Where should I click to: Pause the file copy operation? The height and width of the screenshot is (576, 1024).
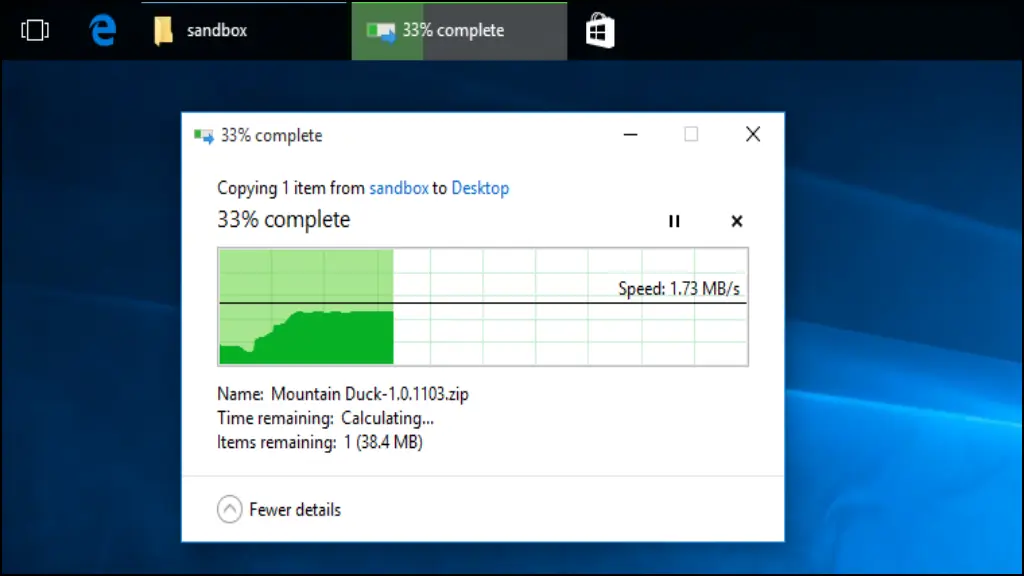[674, 221]
